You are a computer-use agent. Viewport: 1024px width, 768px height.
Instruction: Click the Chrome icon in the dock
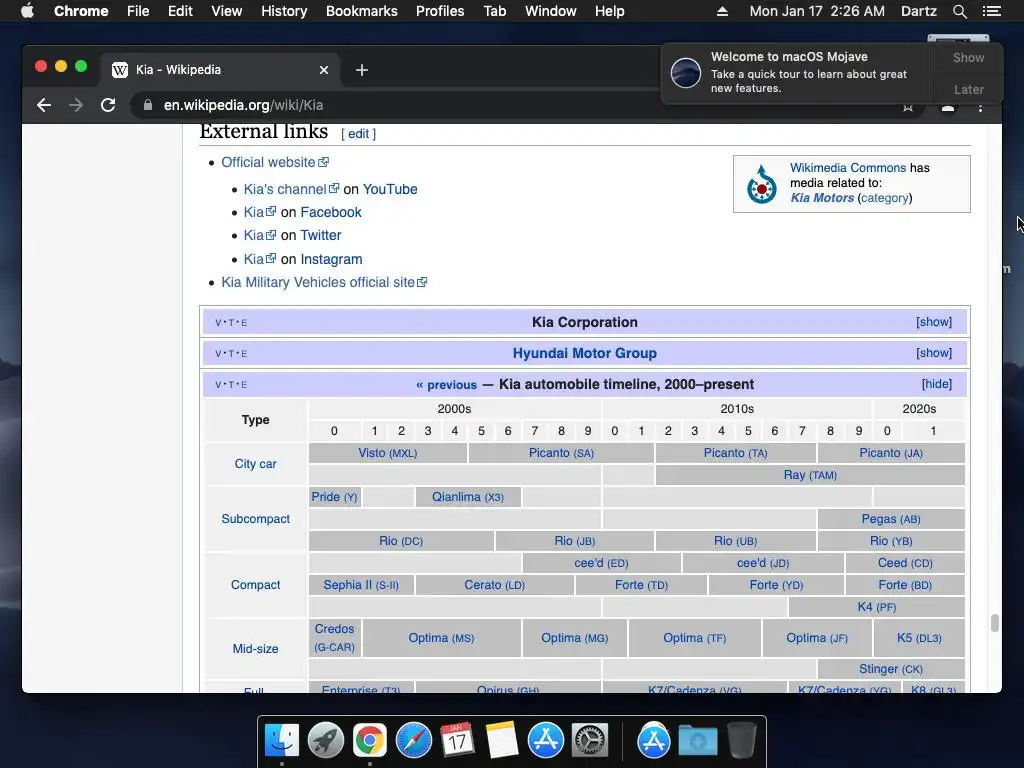pos(370,741)
